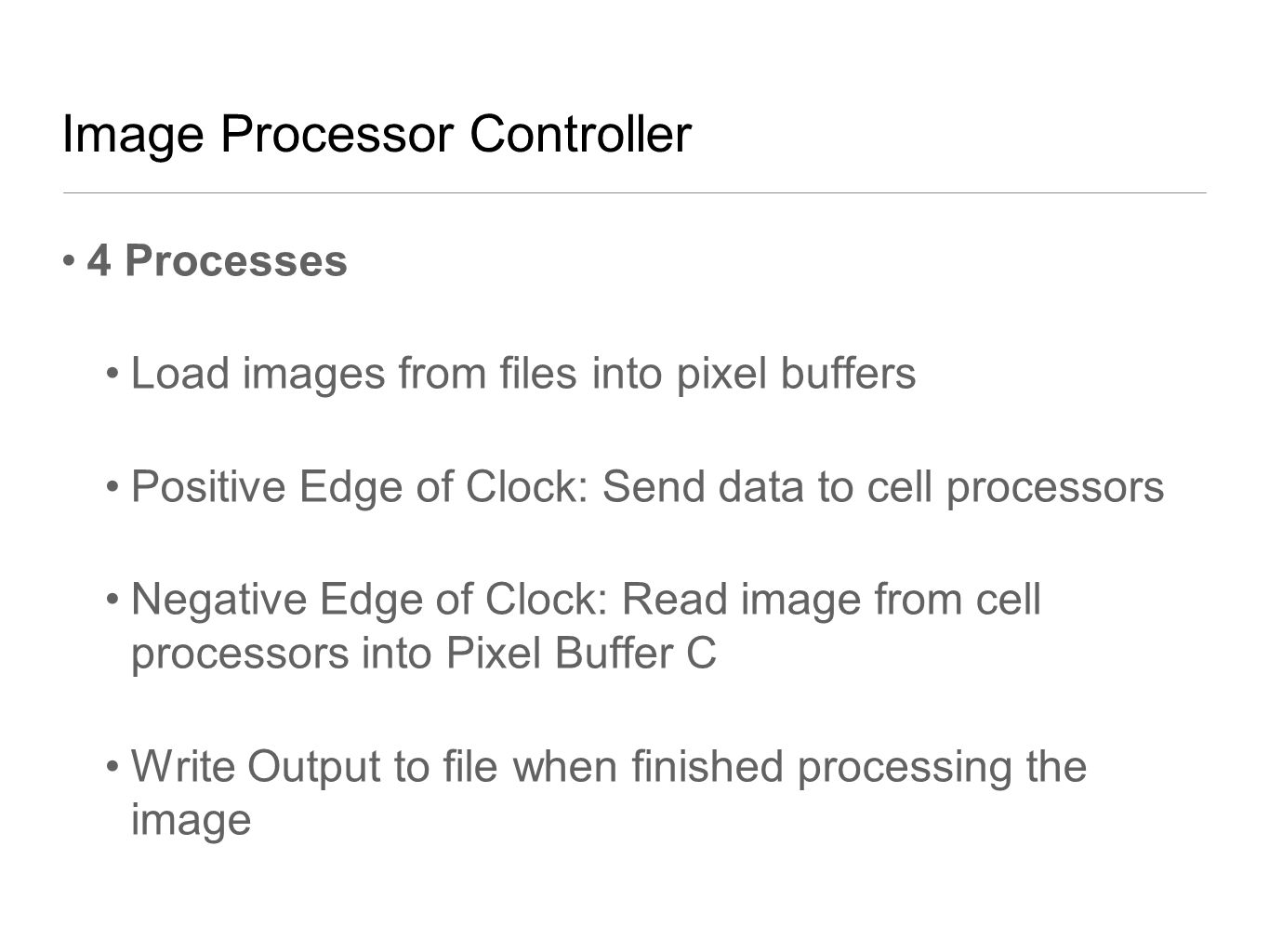This screenshot has height=952, width=1269.
Task: Click the word Processor in the title
Action: coord(337,135)
